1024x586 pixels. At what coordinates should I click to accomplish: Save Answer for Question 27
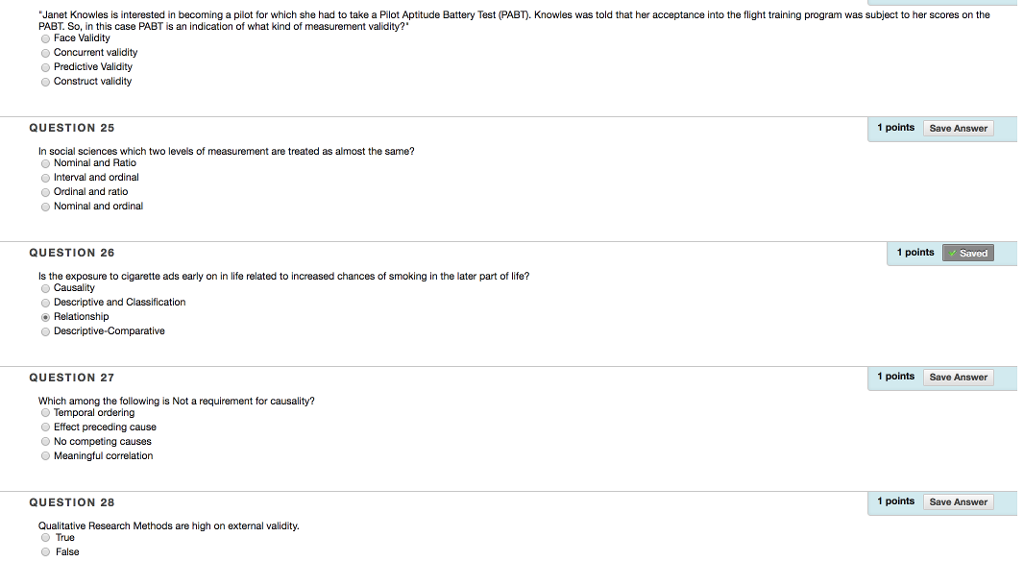click(957, 377)
